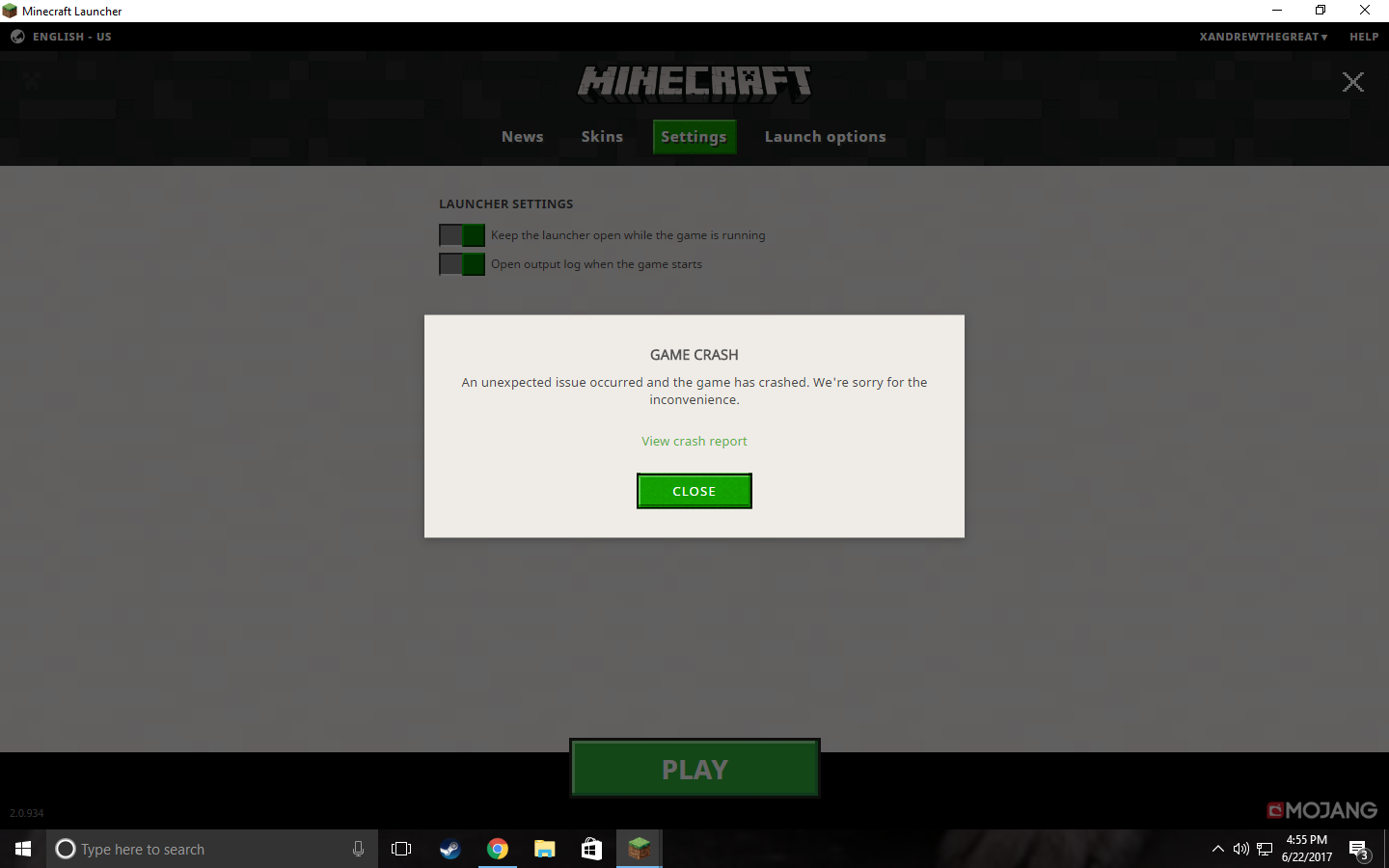Switch to the News tab
Image resolution: width=1389 pixels, height=868 pixels.
pyautogui.click(x=523, y=137)
